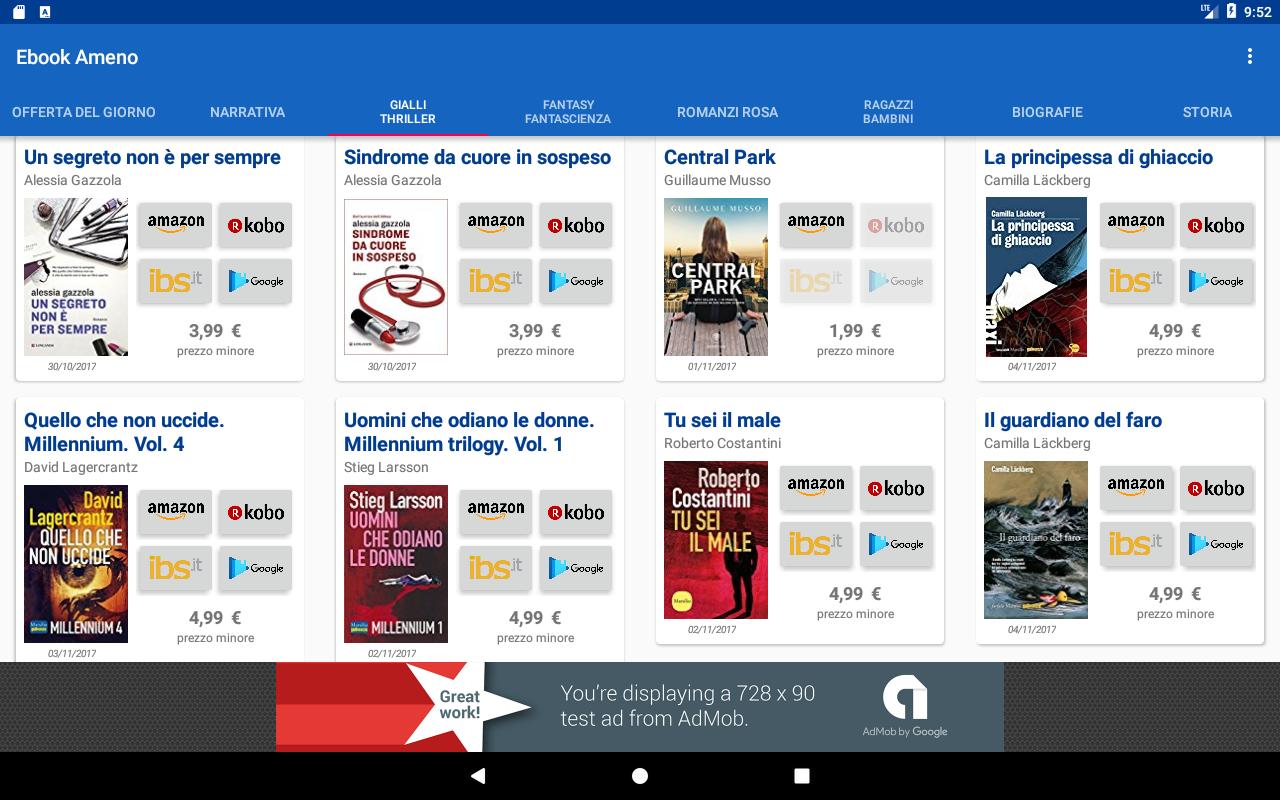Tap the Millennium 4 book cover
Viewport: 1280px width, 800px height.
(x=76, y=564)
